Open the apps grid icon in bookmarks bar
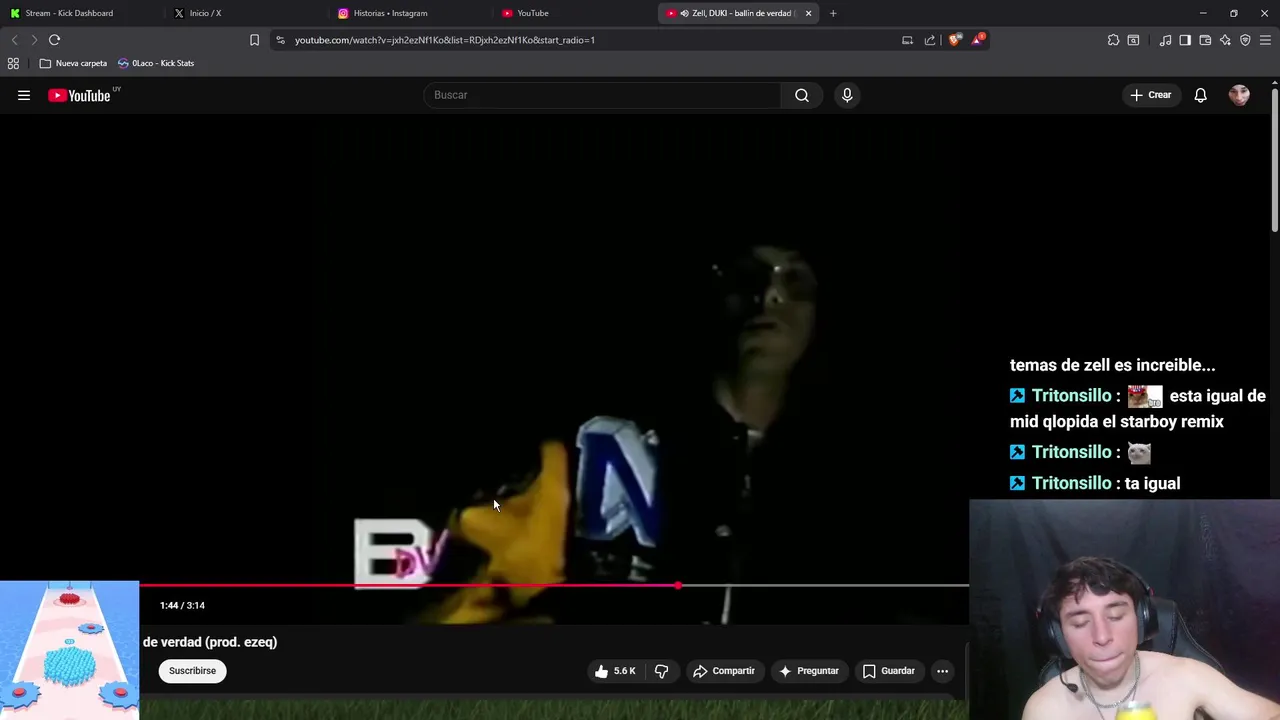This screenshot has height=720, width=1280. [x=13, y=63]
